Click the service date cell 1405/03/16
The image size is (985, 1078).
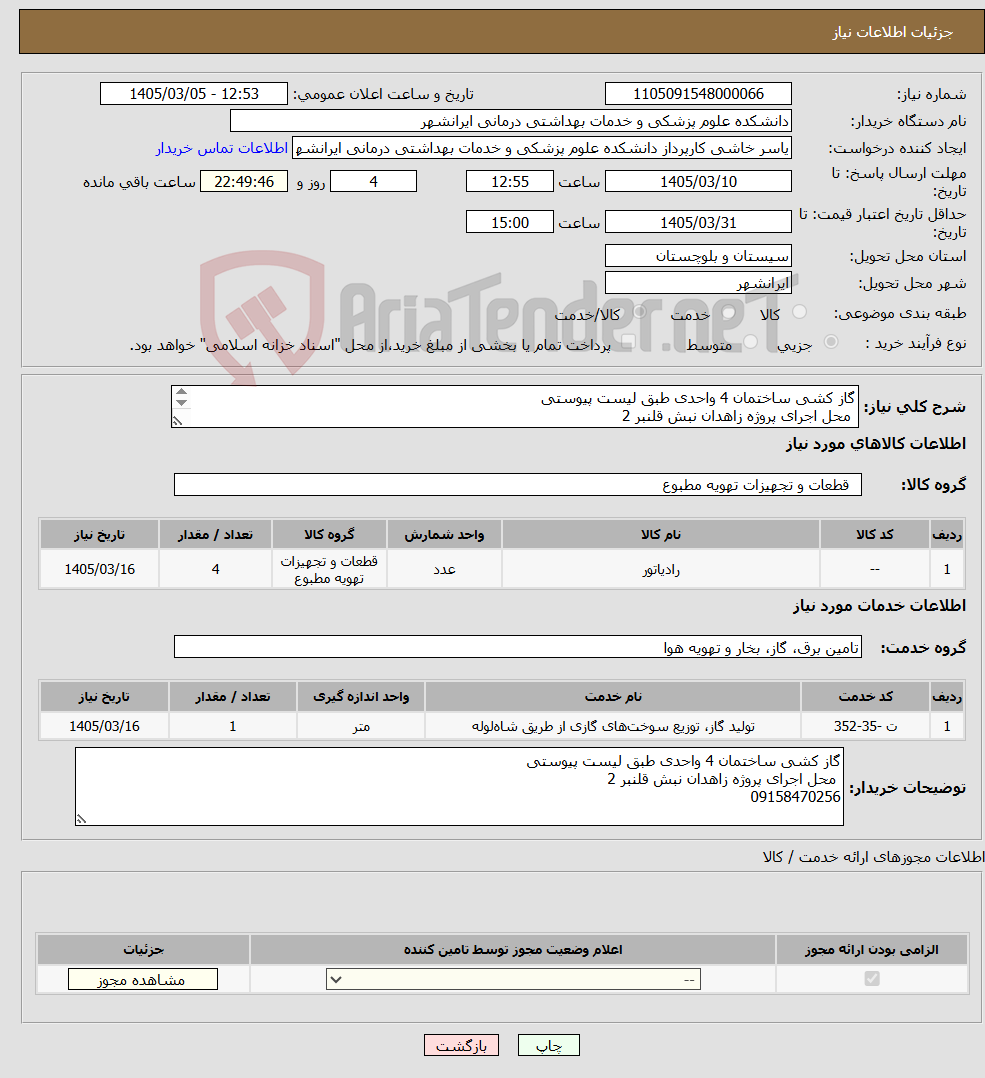coord(104,726)
